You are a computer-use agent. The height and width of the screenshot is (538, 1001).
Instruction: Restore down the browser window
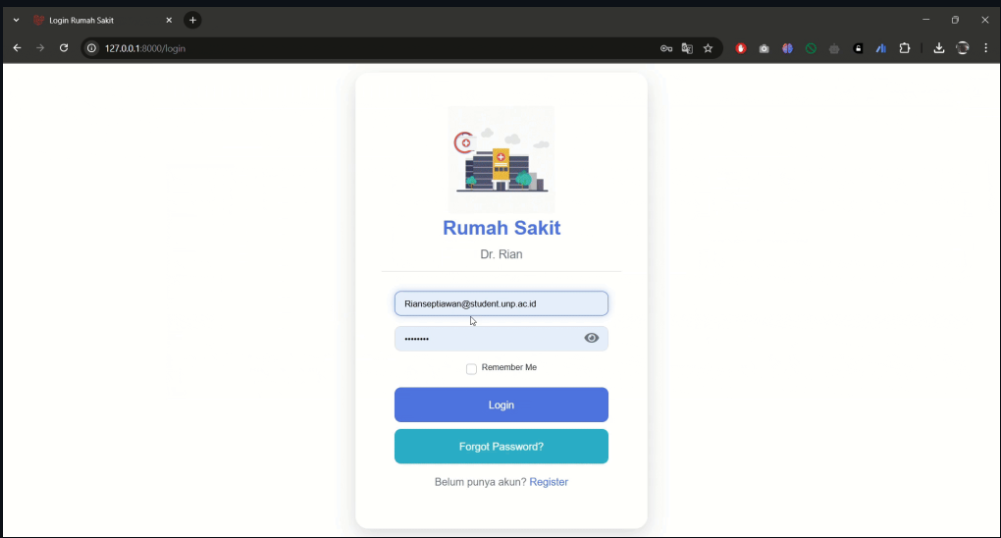tap(955, 20)
